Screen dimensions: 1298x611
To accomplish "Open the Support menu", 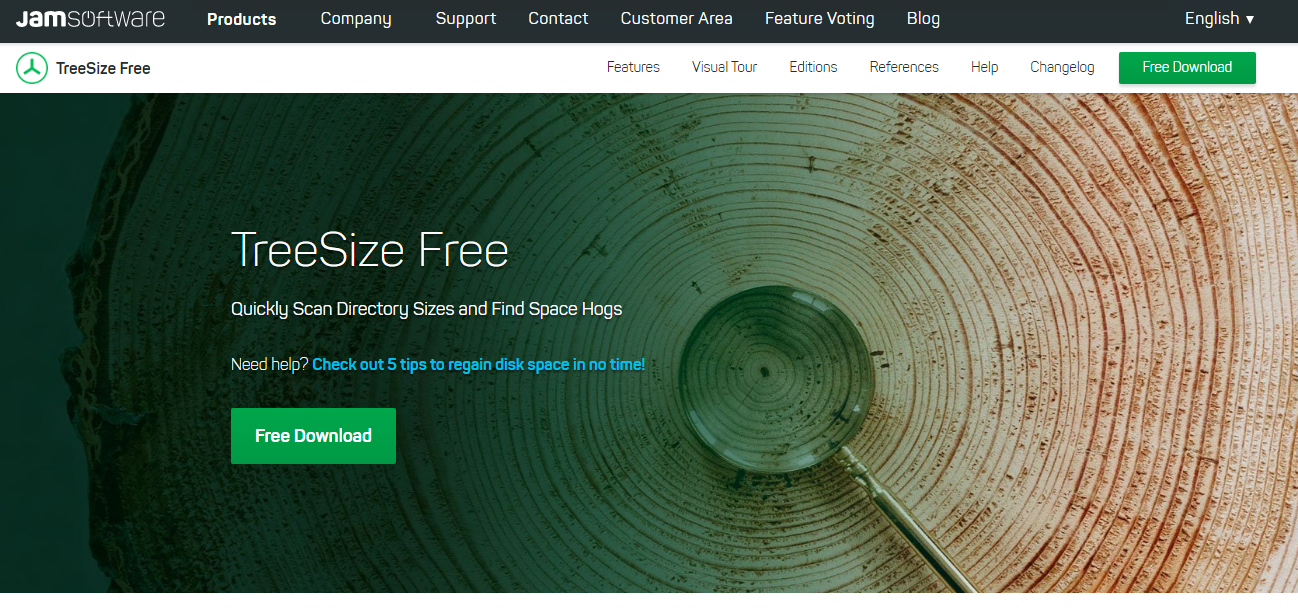I will tap(466, 18).
